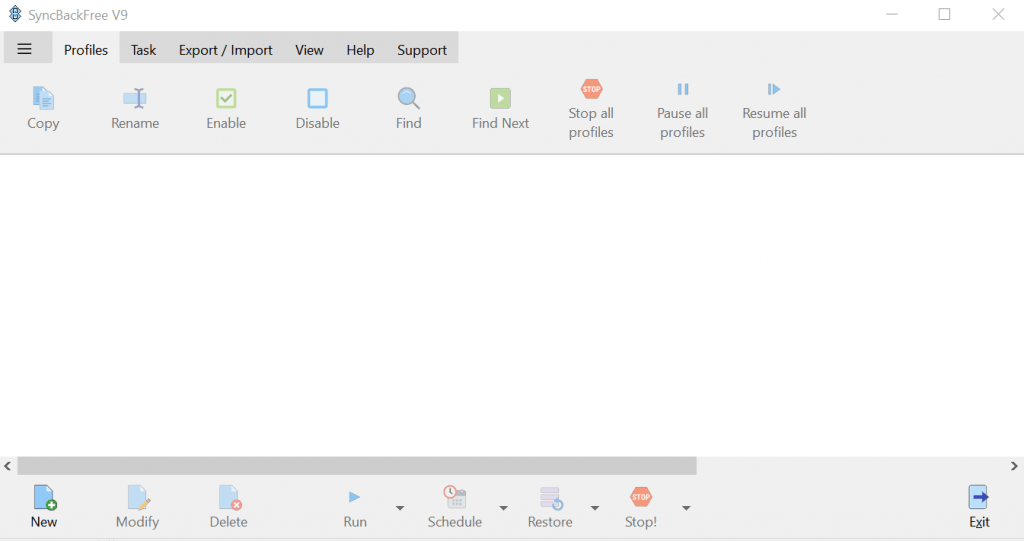Click the Restore icon
This screenshot has height=541, width=1024.
tap(551, 498)
